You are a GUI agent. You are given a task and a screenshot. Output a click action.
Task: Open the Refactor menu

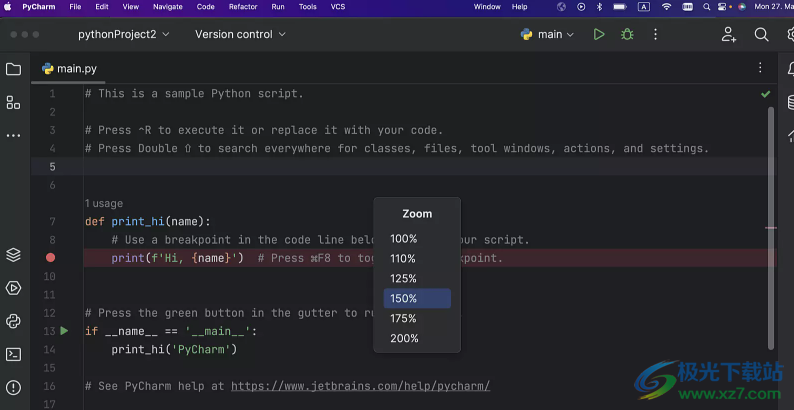pos(243,7)
